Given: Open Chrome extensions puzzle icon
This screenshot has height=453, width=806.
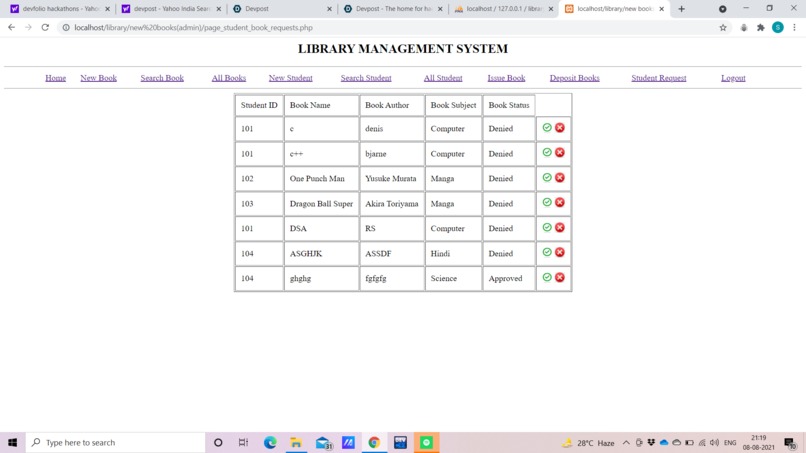Looking at the screenshot, I should [x=761, y=28].
